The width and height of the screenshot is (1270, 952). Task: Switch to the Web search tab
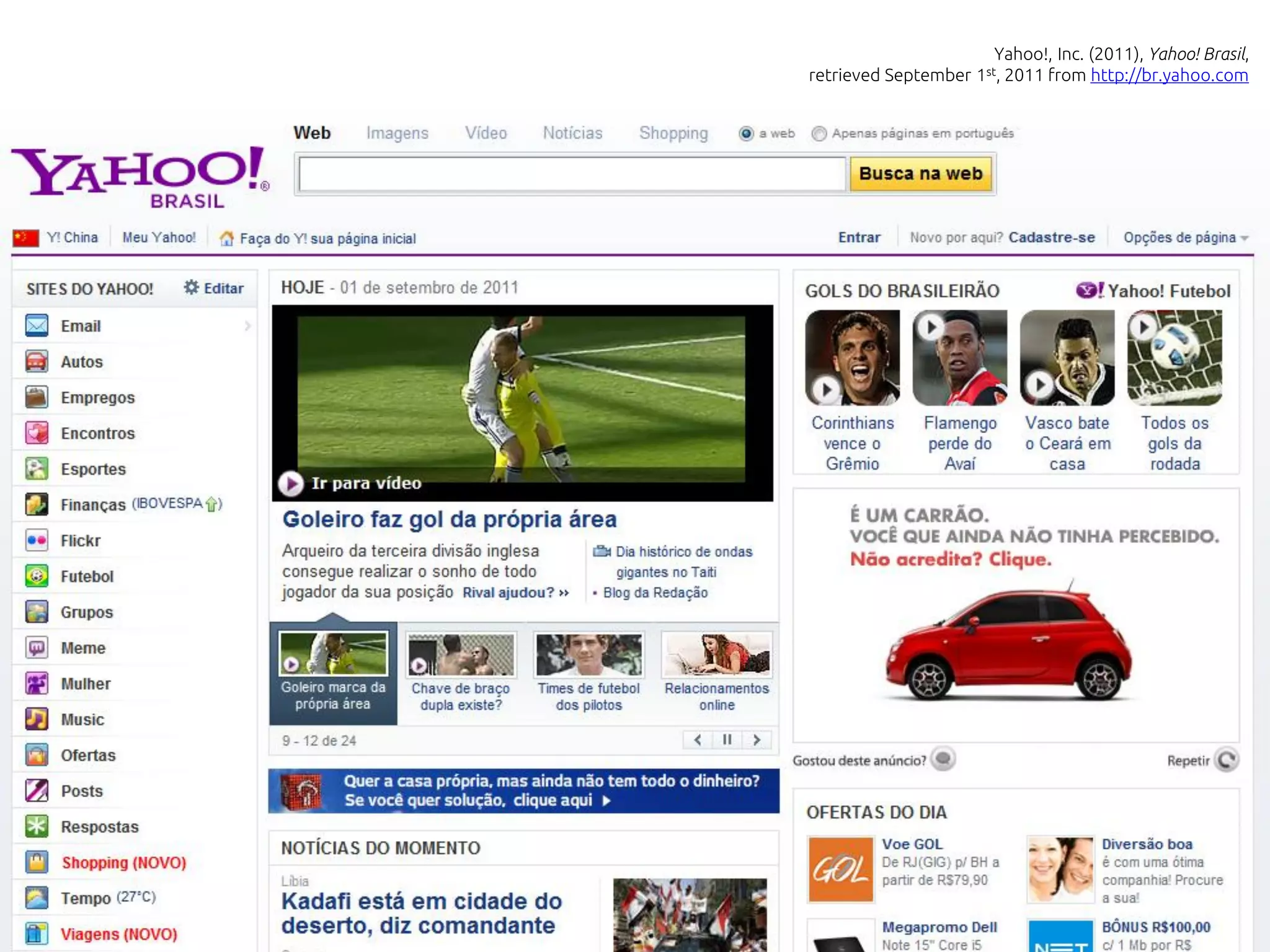pyautogui.click(x=312, y=133)
